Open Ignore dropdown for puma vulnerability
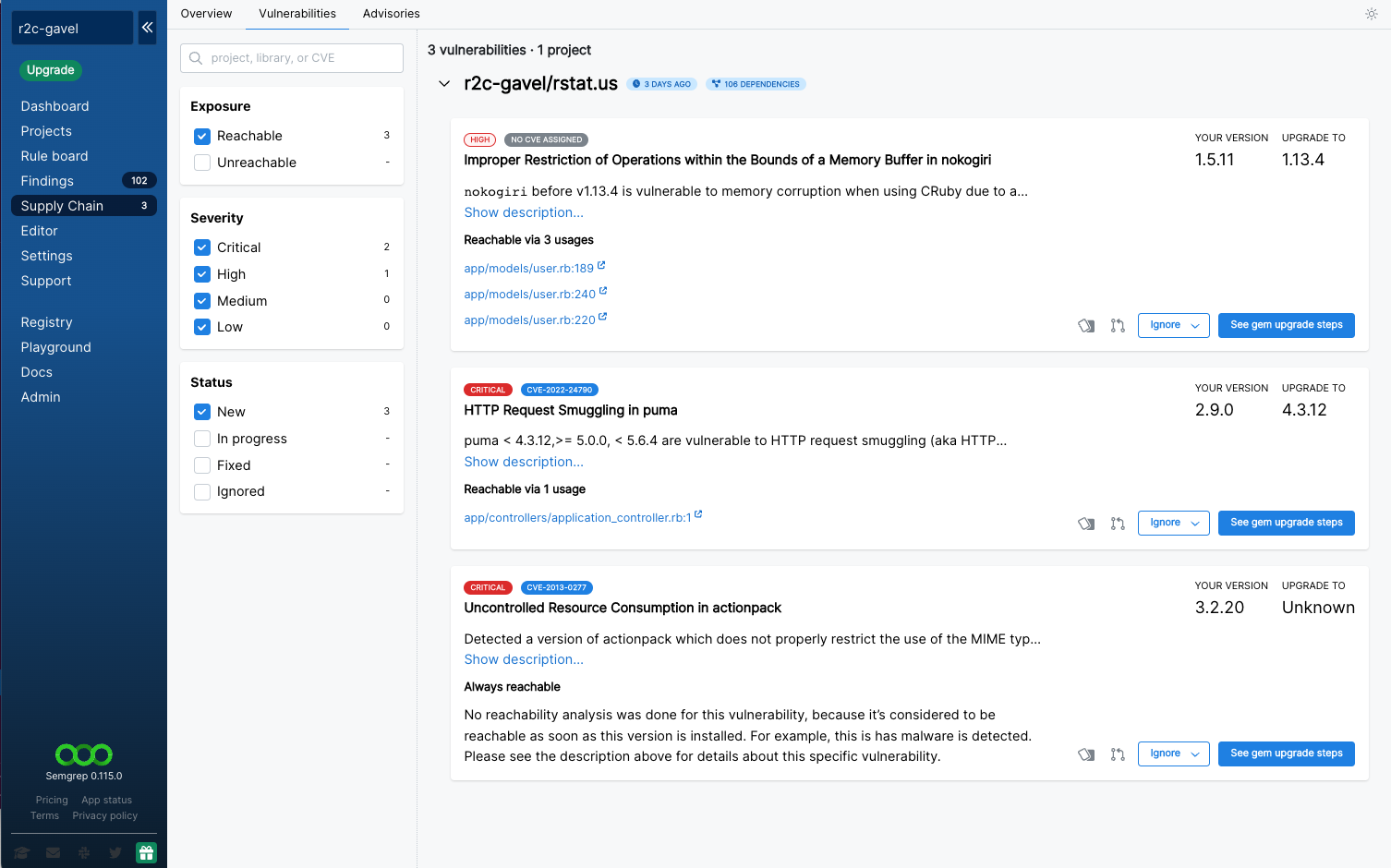Viewport: 1391px width, 868px height. click(1173, 523)
